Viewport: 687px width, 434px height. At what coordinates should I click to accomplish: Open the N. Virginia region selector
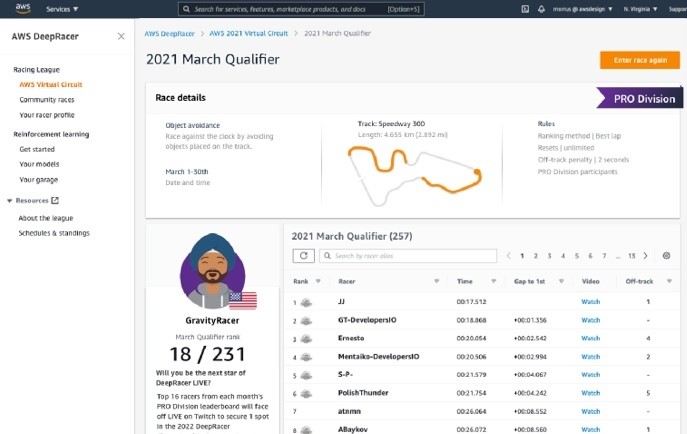pos(640,9)
